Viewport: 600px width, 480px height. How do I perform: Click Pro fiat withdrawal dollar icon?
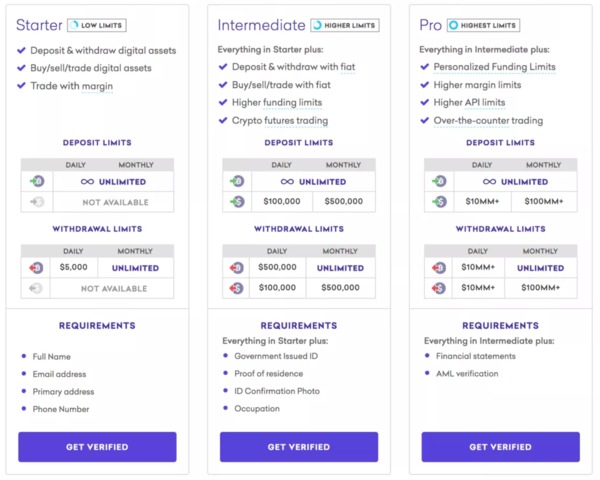click(x=439, y=288)
